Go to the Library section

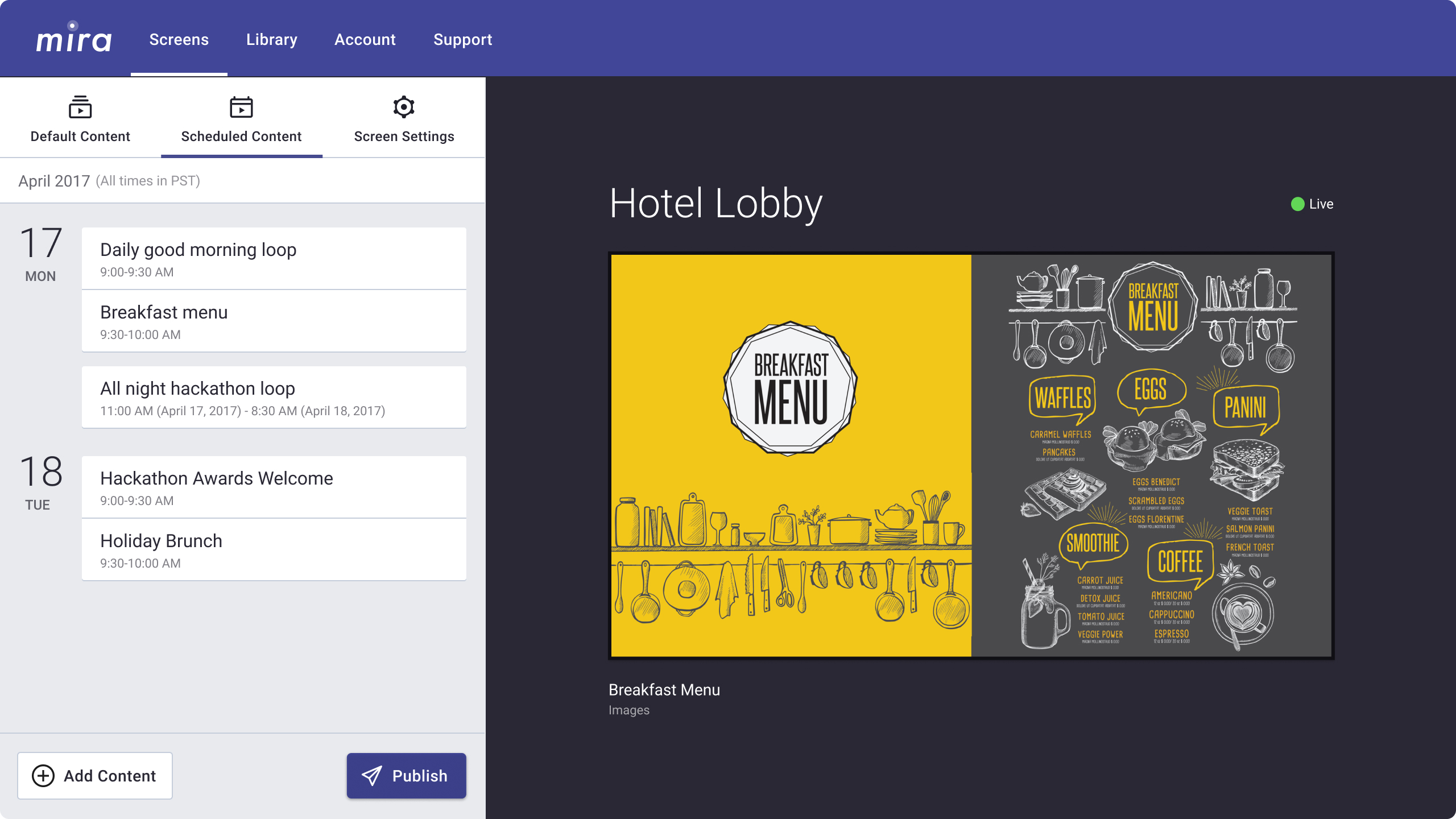[271, 40]
